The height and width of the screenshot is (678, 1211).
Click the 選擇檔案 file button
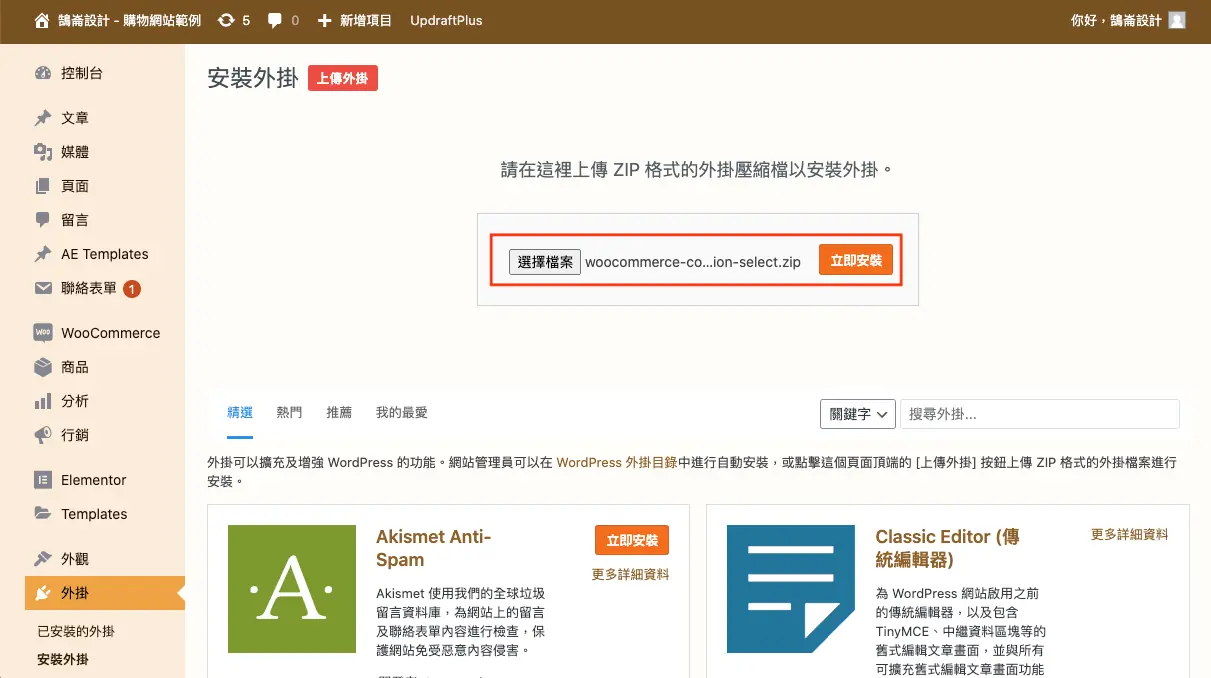tap(544, 262)
